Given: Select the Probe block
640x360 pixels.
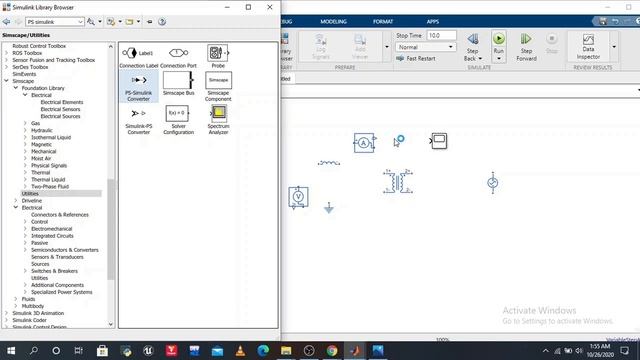Looking at the screenshot, I should pos(218,56).
